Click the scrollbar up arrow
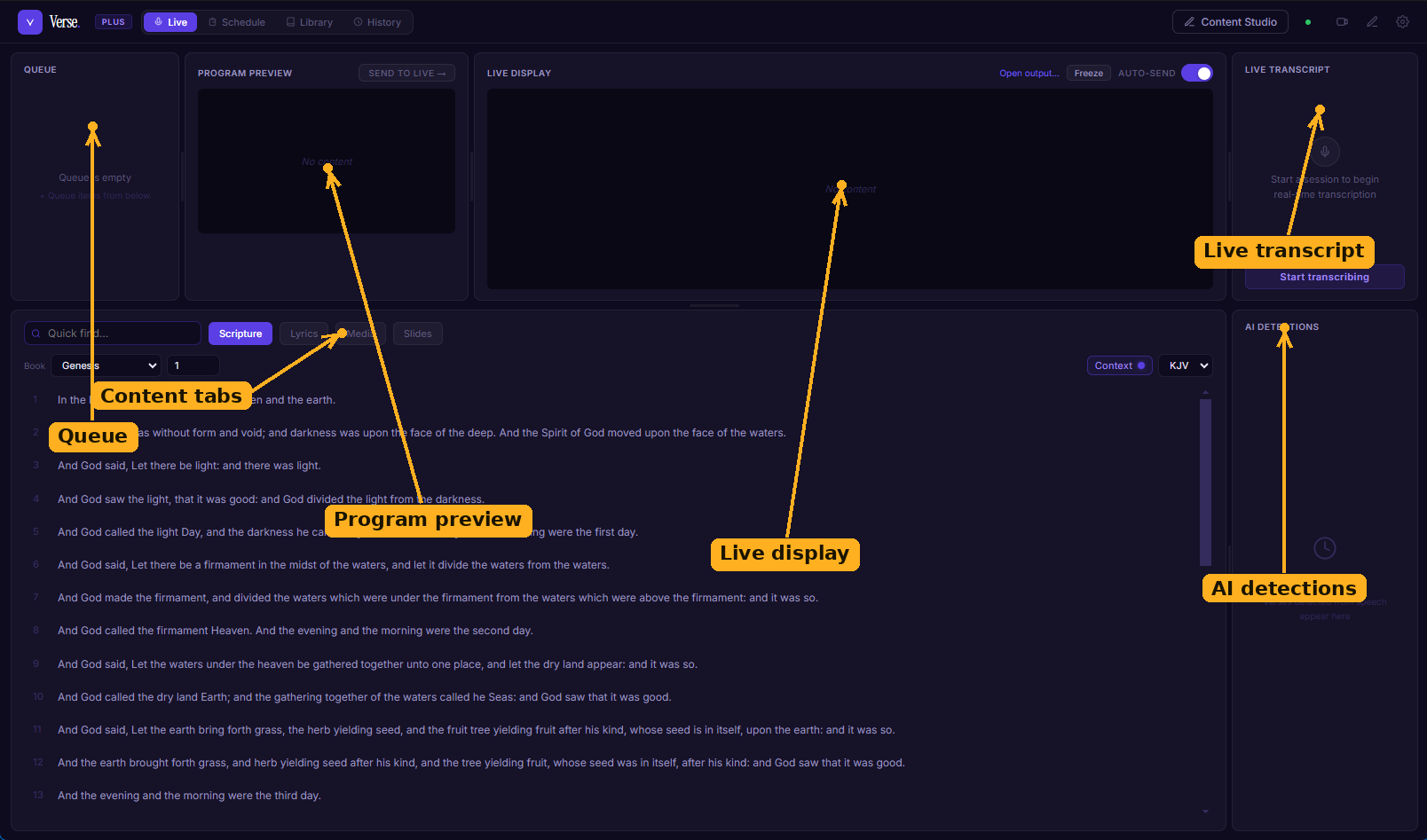Viewport: 1427px width, 840px height. (1205, 391)
